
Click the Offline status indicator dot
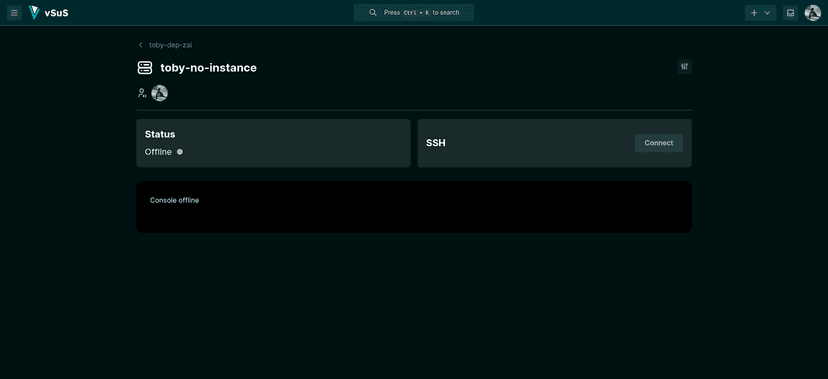pos(180,152)
